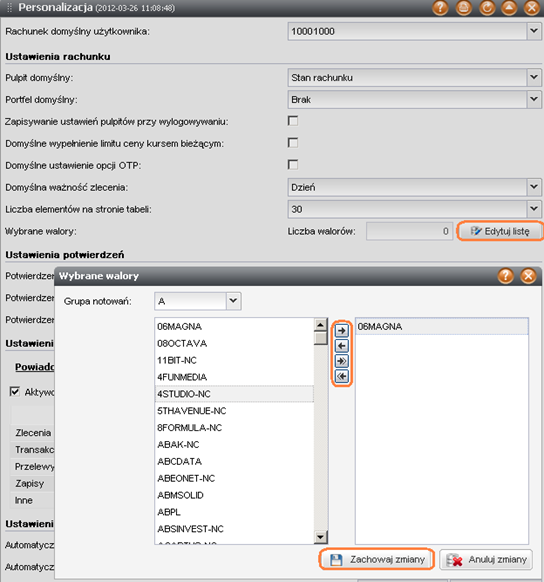Toggle Domyślne ustawienie opcji OTP checkbox
544x582 pixels.
293,165
